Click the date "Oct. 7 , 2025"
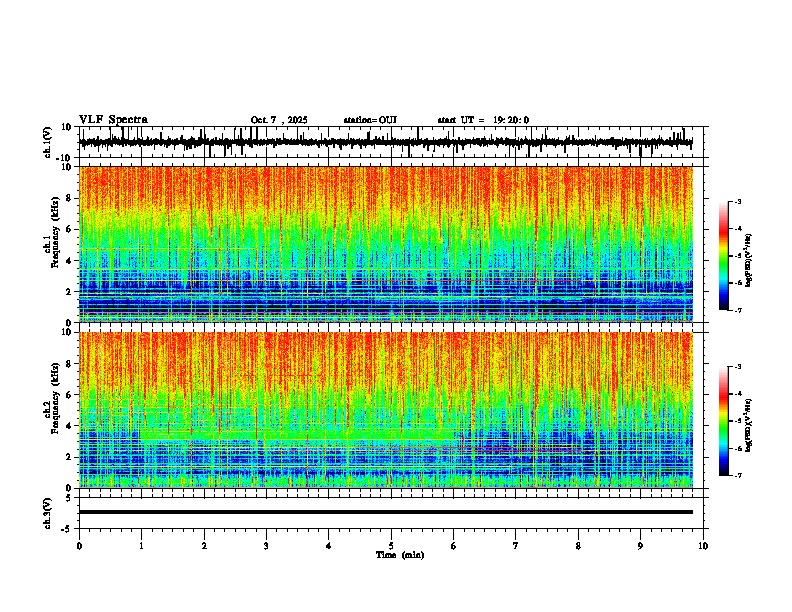Image resolution: width=792 pixels, height=612 pixels. [279, 120]
